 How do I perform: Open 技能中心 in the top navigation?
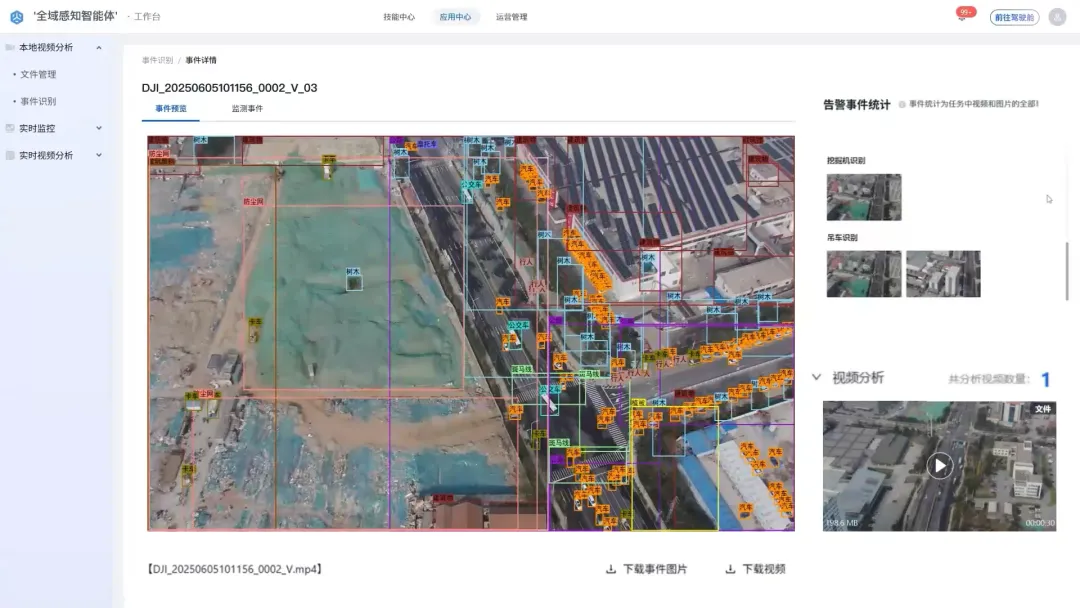tap(399, 17)
